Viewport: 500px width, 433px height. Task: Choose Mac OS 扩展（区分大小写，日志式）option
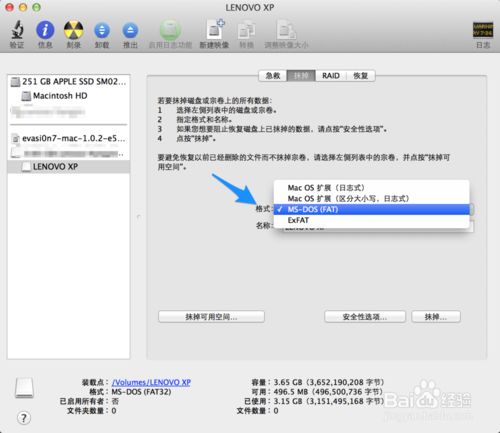[x=371, y=199]
